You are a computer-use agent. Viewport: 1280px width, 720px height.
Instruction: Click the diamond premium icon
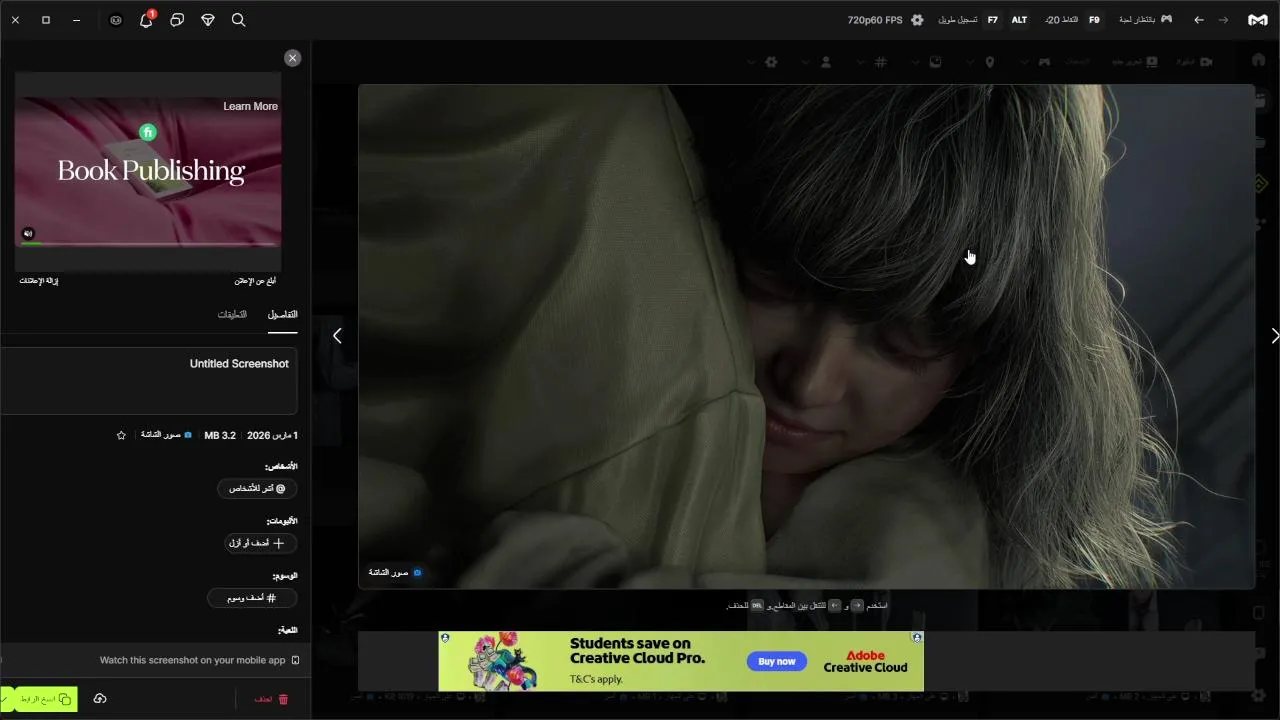(208, 20)
